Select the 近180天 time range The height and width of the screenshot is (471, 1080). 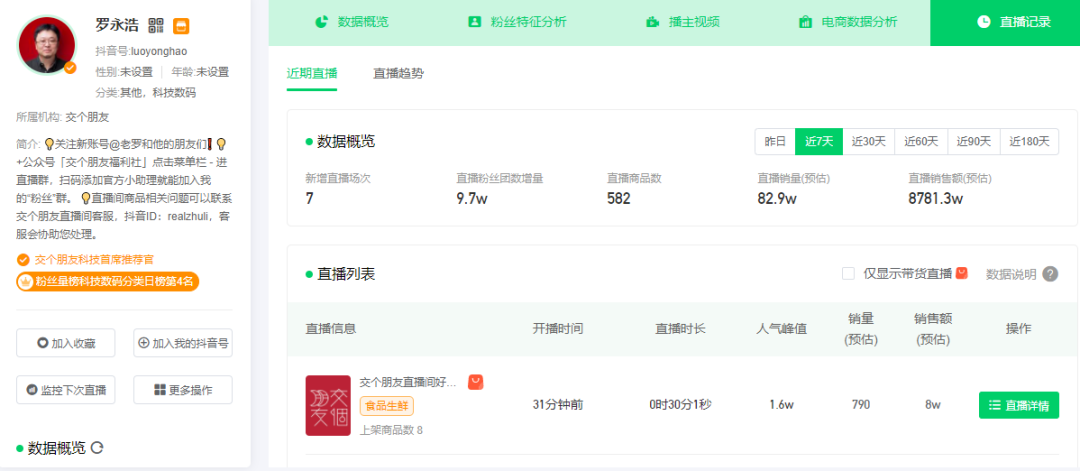pos(1029,142)
